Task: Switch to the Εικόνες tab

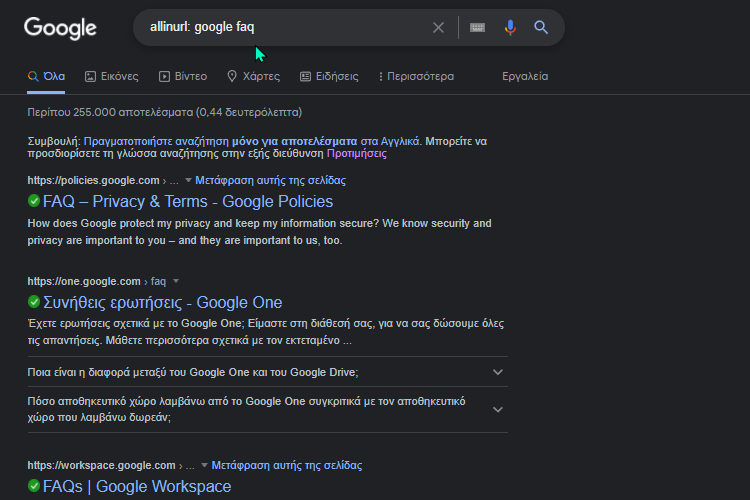Action: coord(111,77)
